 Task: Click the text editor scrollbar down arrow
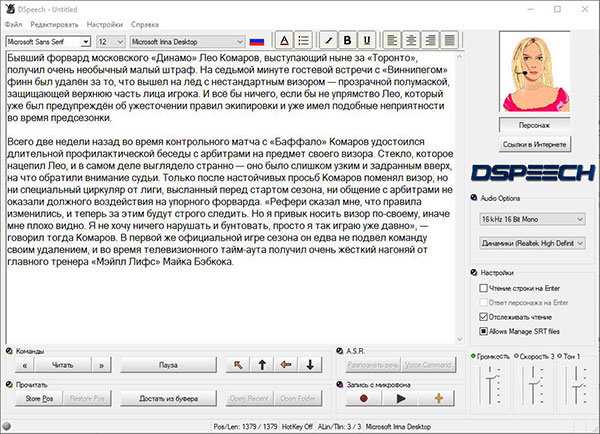[x=460, y=339]
